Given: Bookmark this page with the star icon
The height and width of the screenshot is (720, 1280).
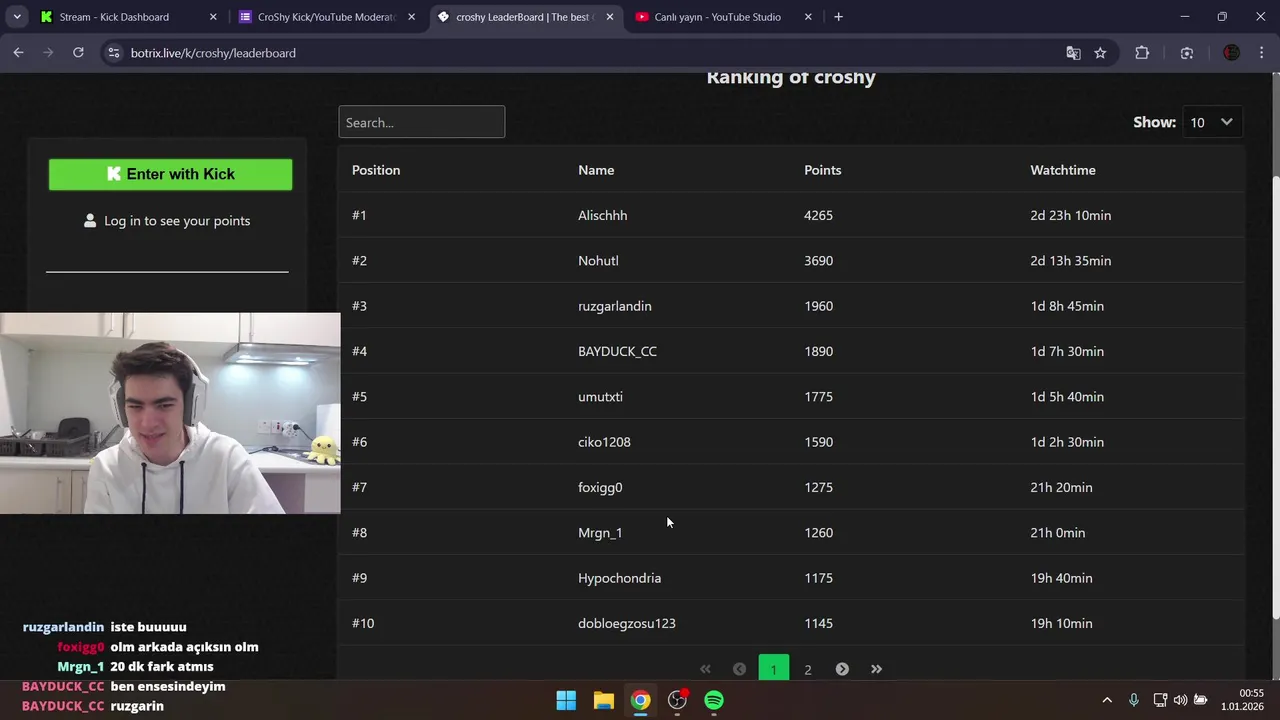Looking at the screenshot, I should tap(1100, 53).
